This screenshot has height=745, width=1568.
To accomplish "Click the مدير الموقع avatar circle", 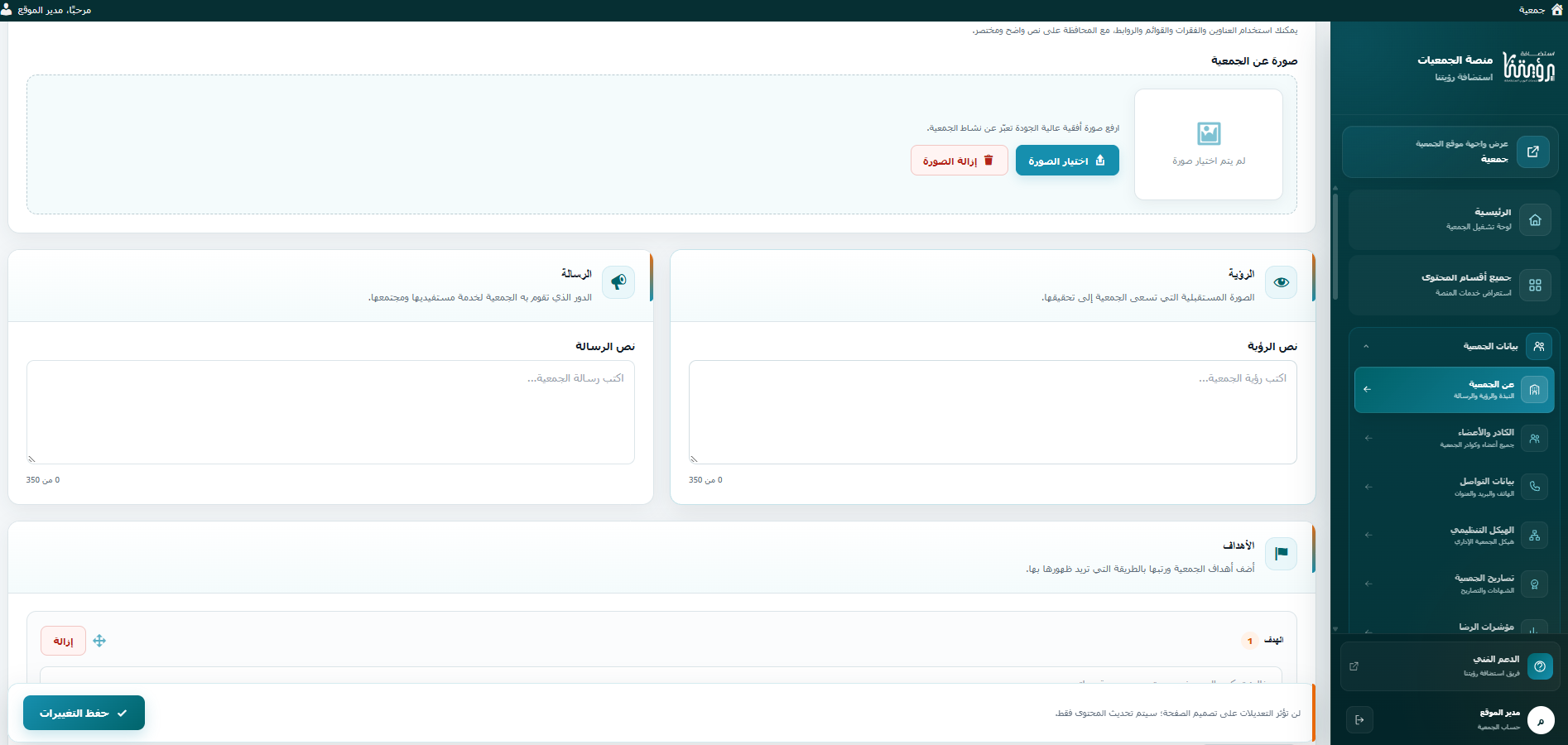I will (1541, 720).
